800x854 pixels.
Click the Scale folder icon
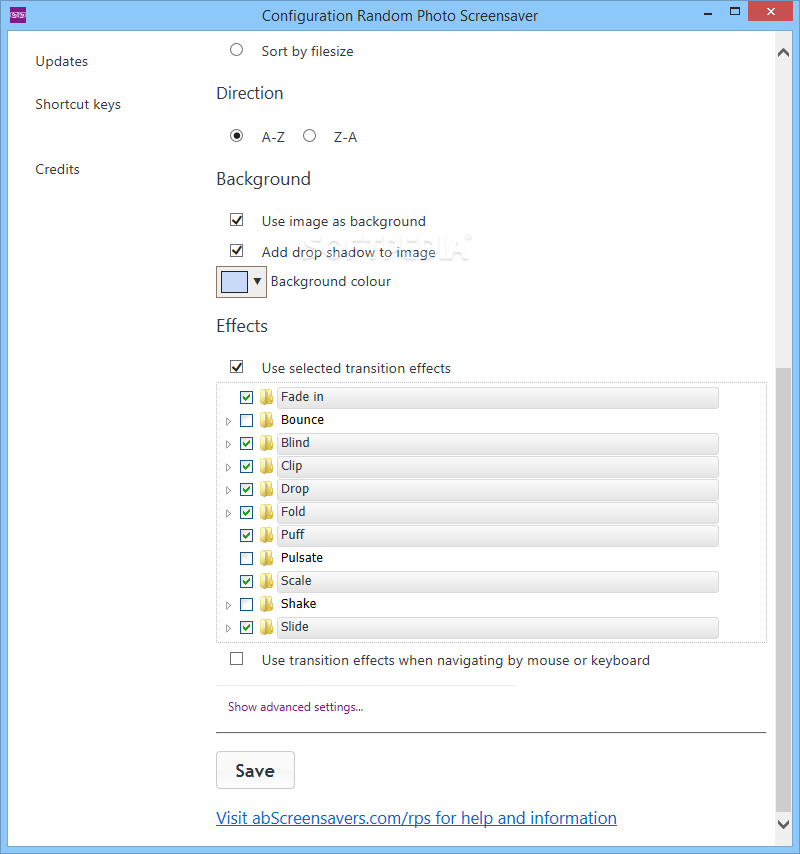266,581
